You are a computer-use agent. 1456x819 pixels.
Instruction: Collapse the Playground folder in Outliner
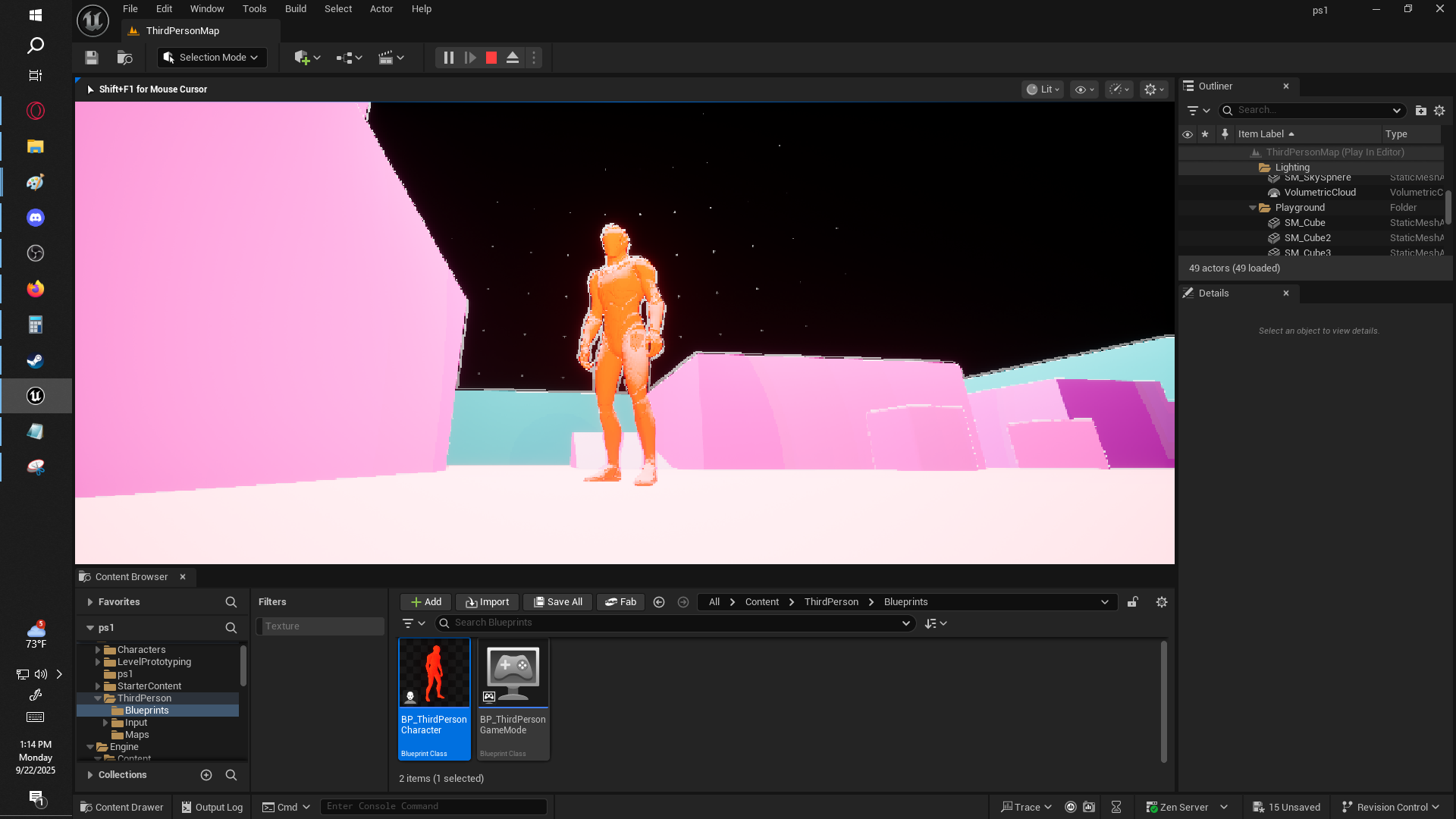click(1253, 208)
